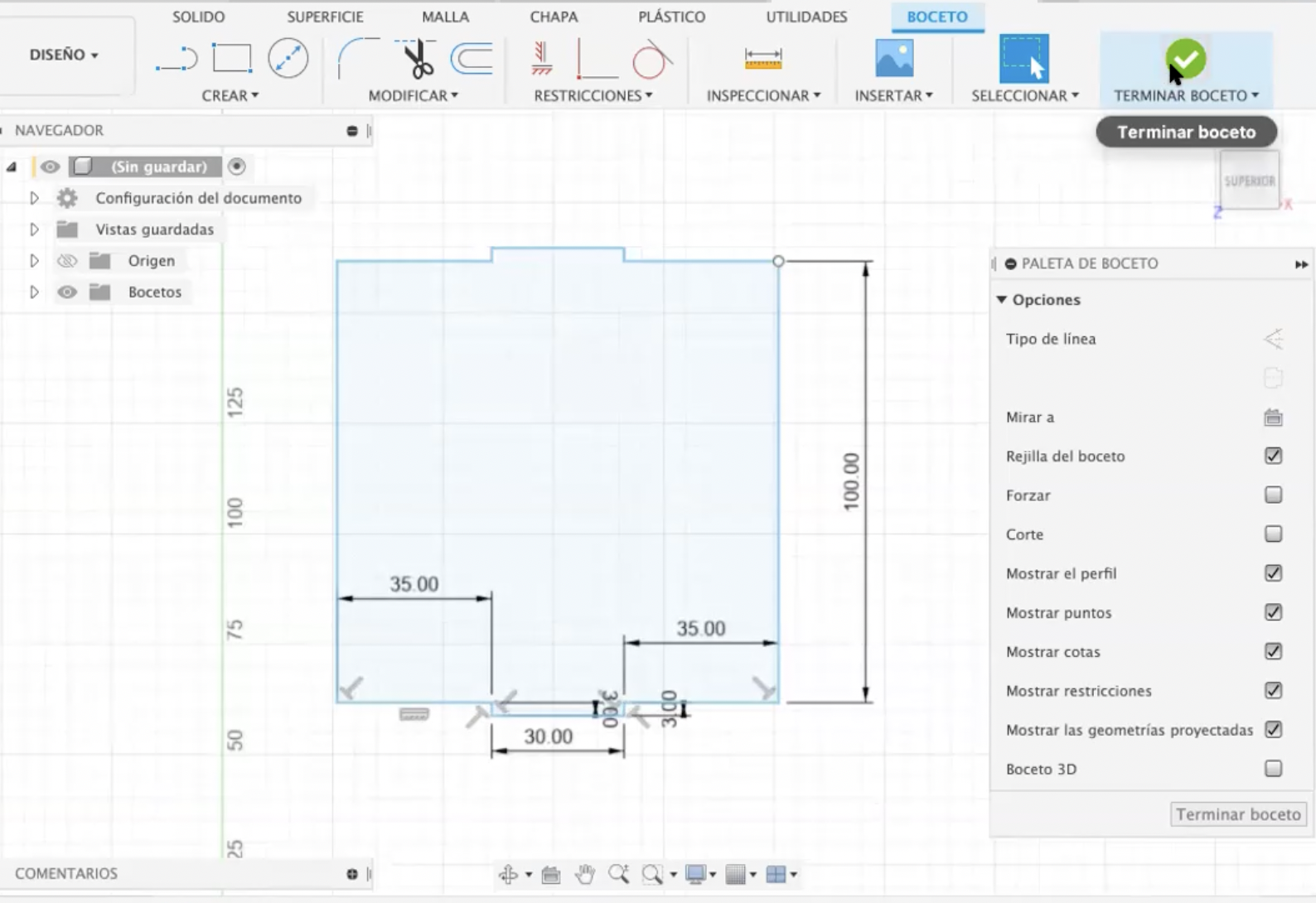The width and height of the screenshot is (1316, 903).
Task: Switch to the PLÁSTICO tab
Action: tap(671, 17)
